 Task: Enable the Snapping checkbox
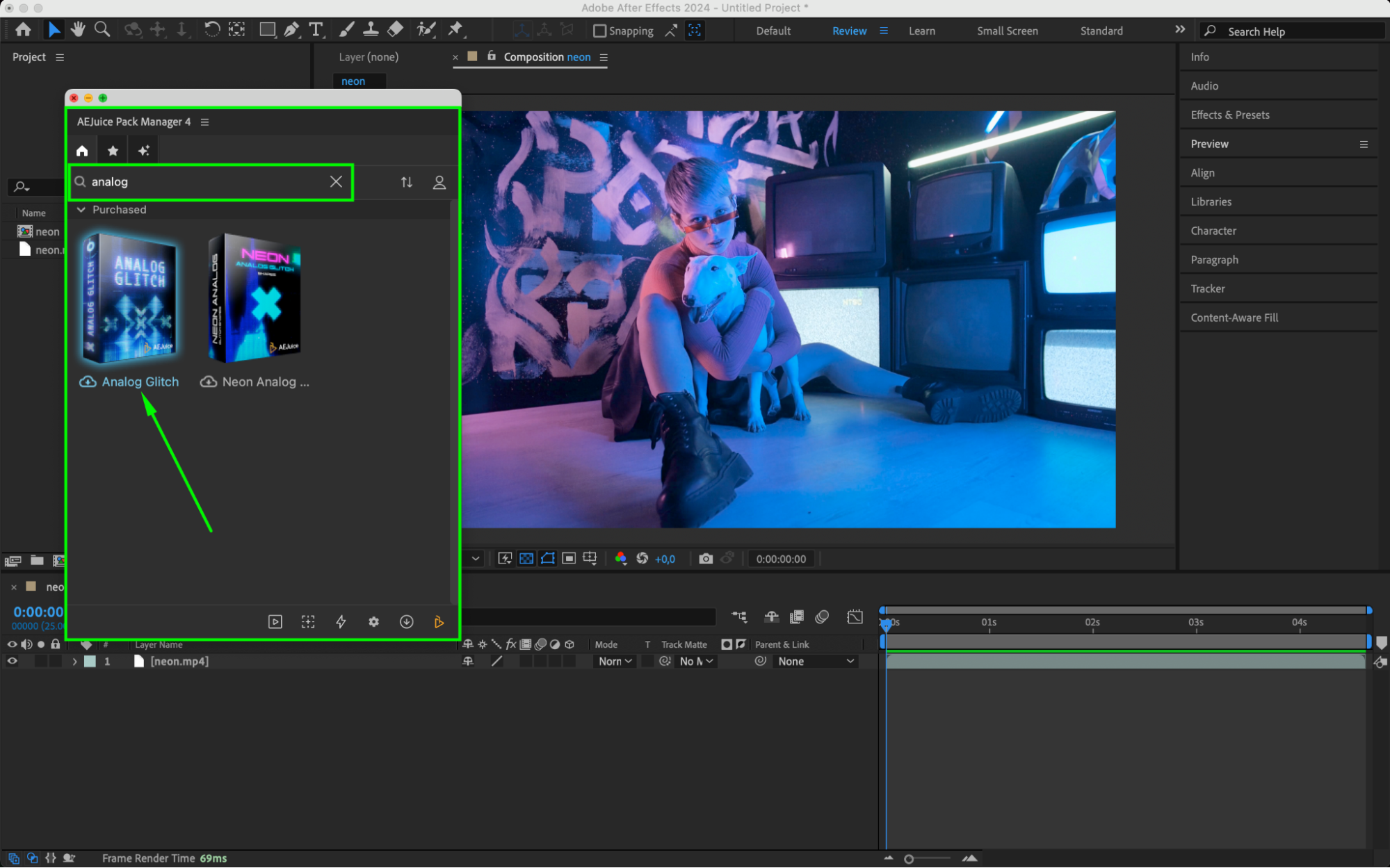click(x=599, y=31)
